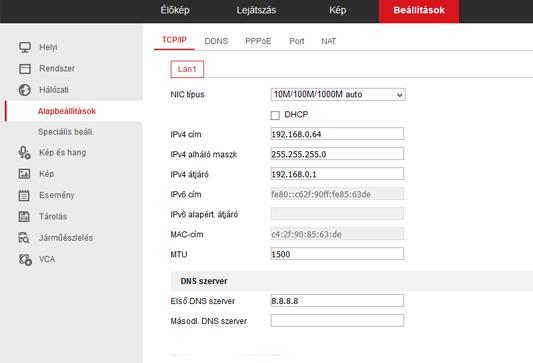533x363 pixels.
Task: Click the MTU input field
Action: click(337, 254)
